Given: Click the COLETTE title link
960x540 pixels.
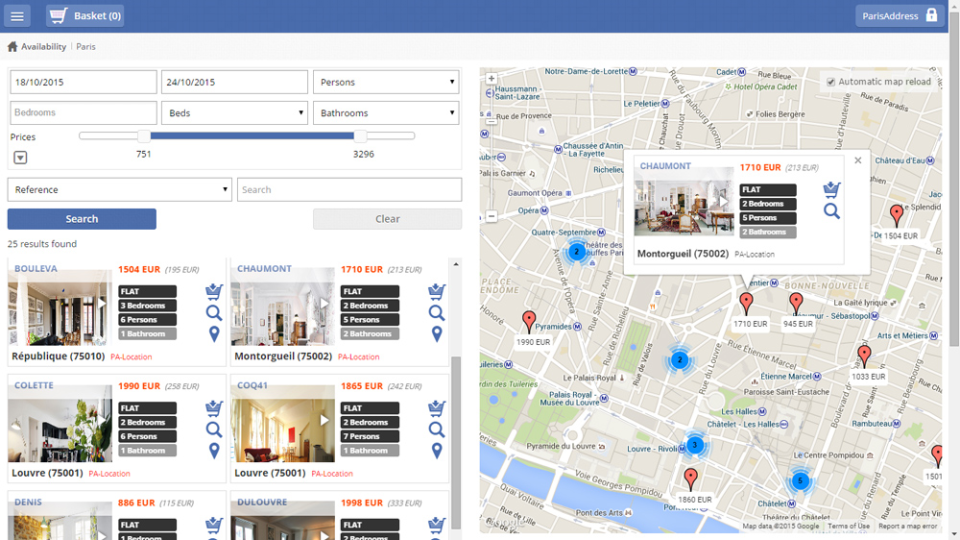Looking at the screenshot, I should tap(34, 385).
